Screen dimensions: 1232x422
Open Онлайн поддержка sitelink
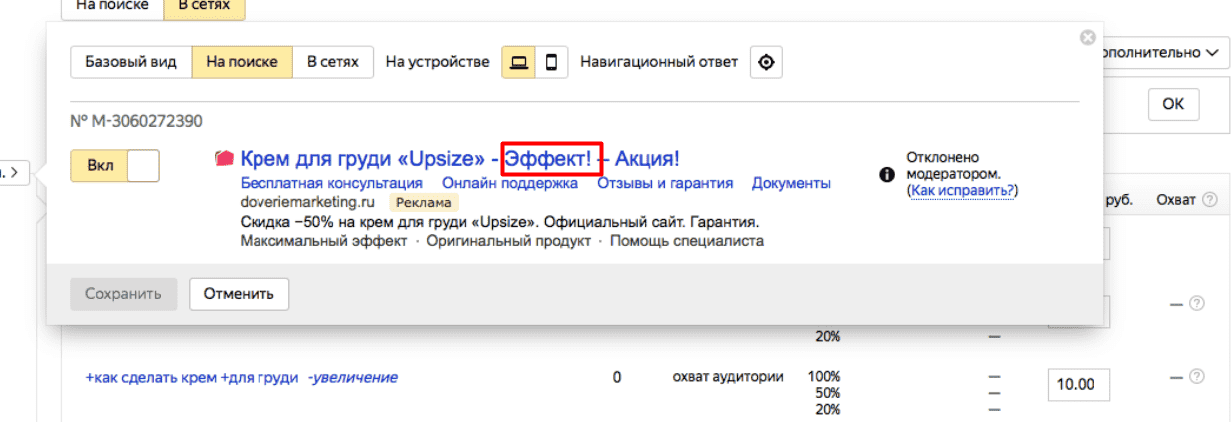click(510, 183)
